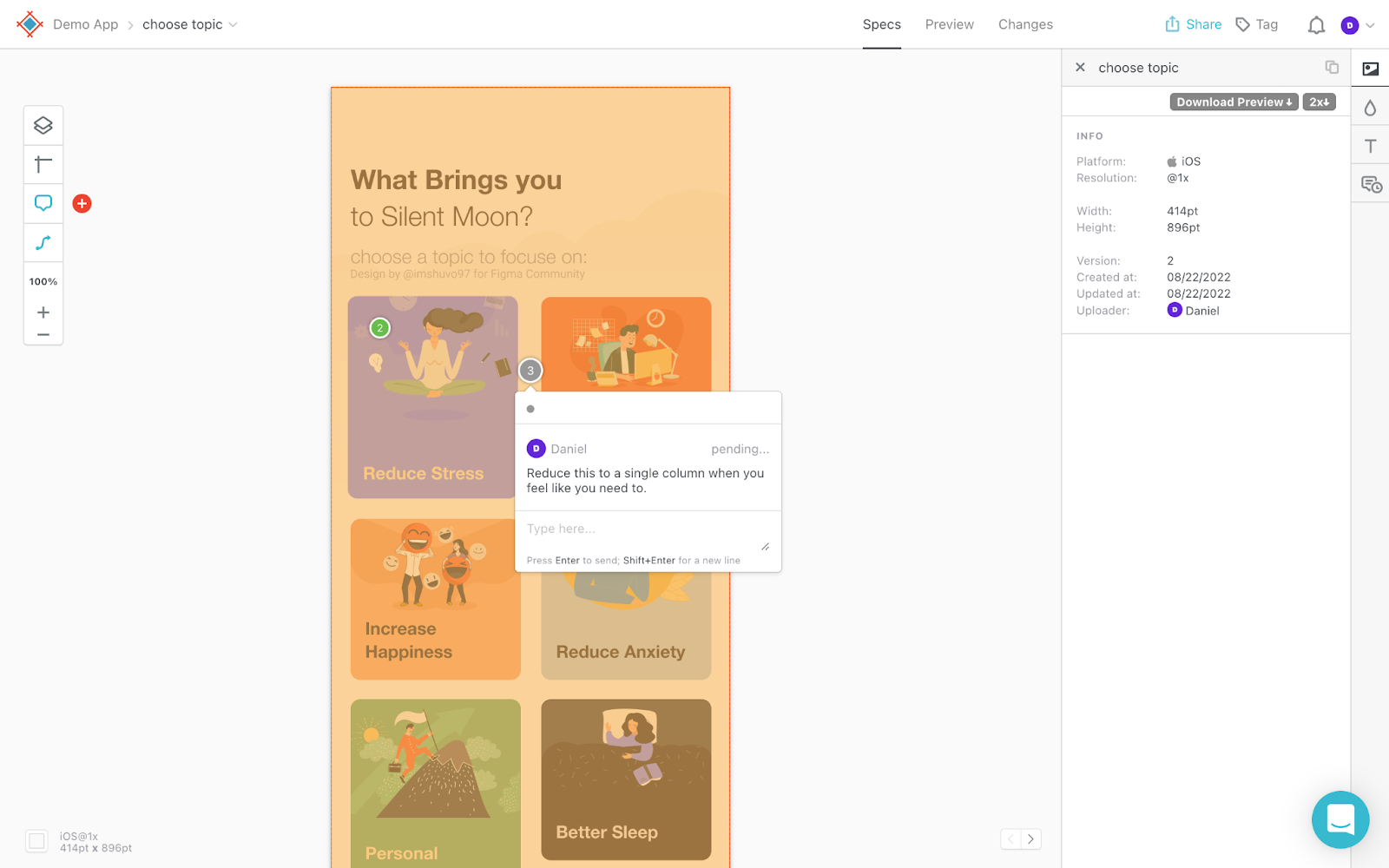Click 'to Silent Moon?' text
The height and width of the screenshot is (868, 1389).
(441, 216)
